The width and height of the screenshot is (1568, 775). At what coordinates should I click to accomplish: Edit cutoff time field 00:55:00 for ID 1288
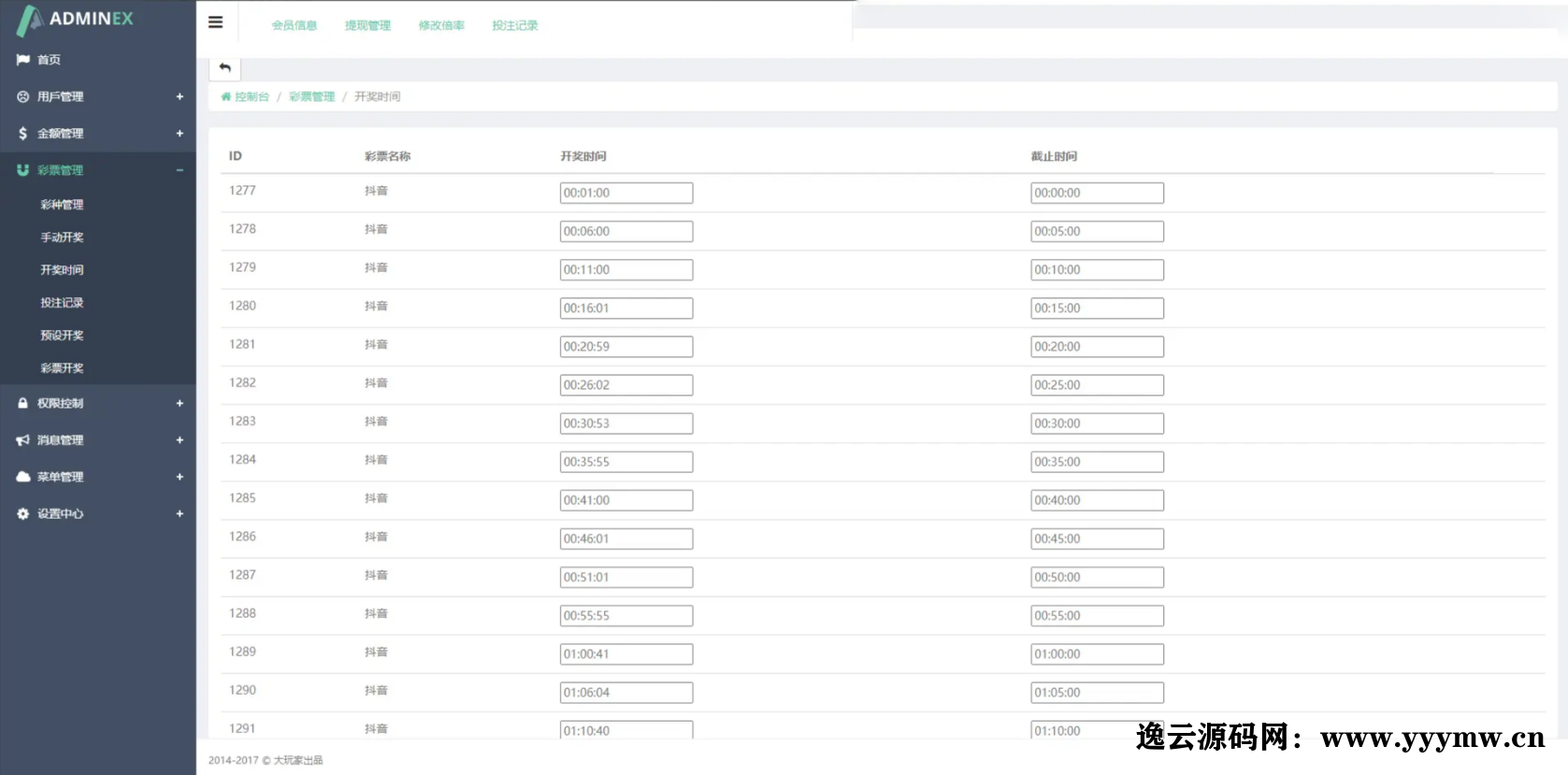(x=1097, y=615)
